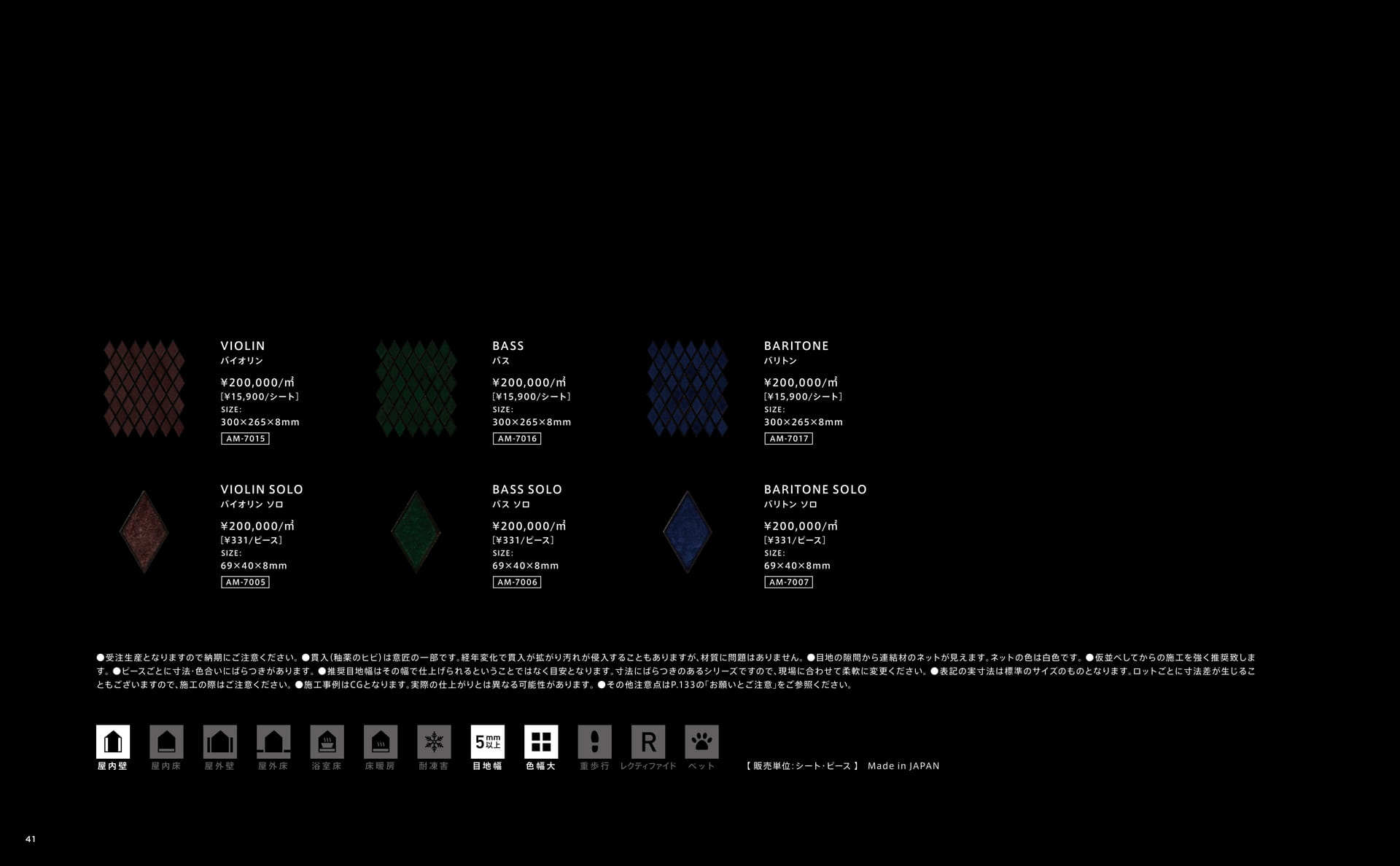Click VIOLIN SOLO size 69×40×8mm
Image resolution: width=1400 pixels, height=866 pixels.
click(x=254, y=566)
